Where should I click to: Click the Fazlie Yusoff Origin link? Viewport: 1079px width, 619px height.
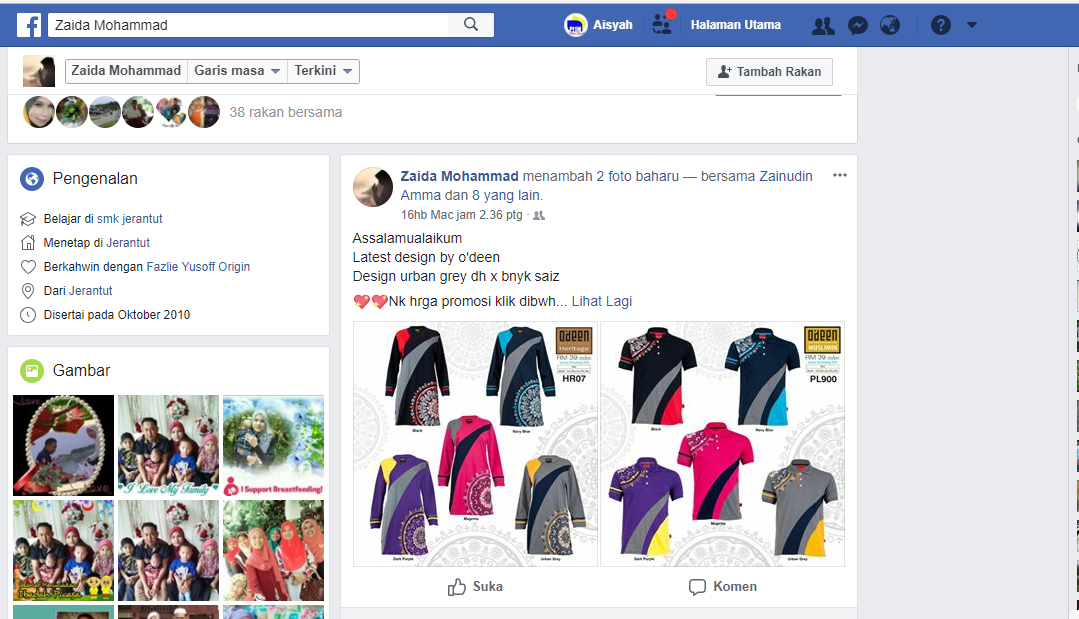point(198,267)
